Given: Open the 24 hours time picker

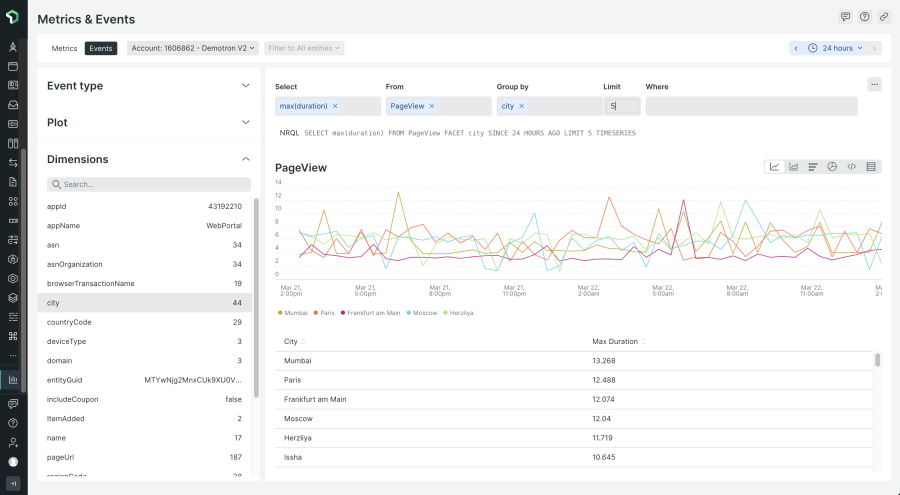Looking at the screenshot, I should coord(835,48).
